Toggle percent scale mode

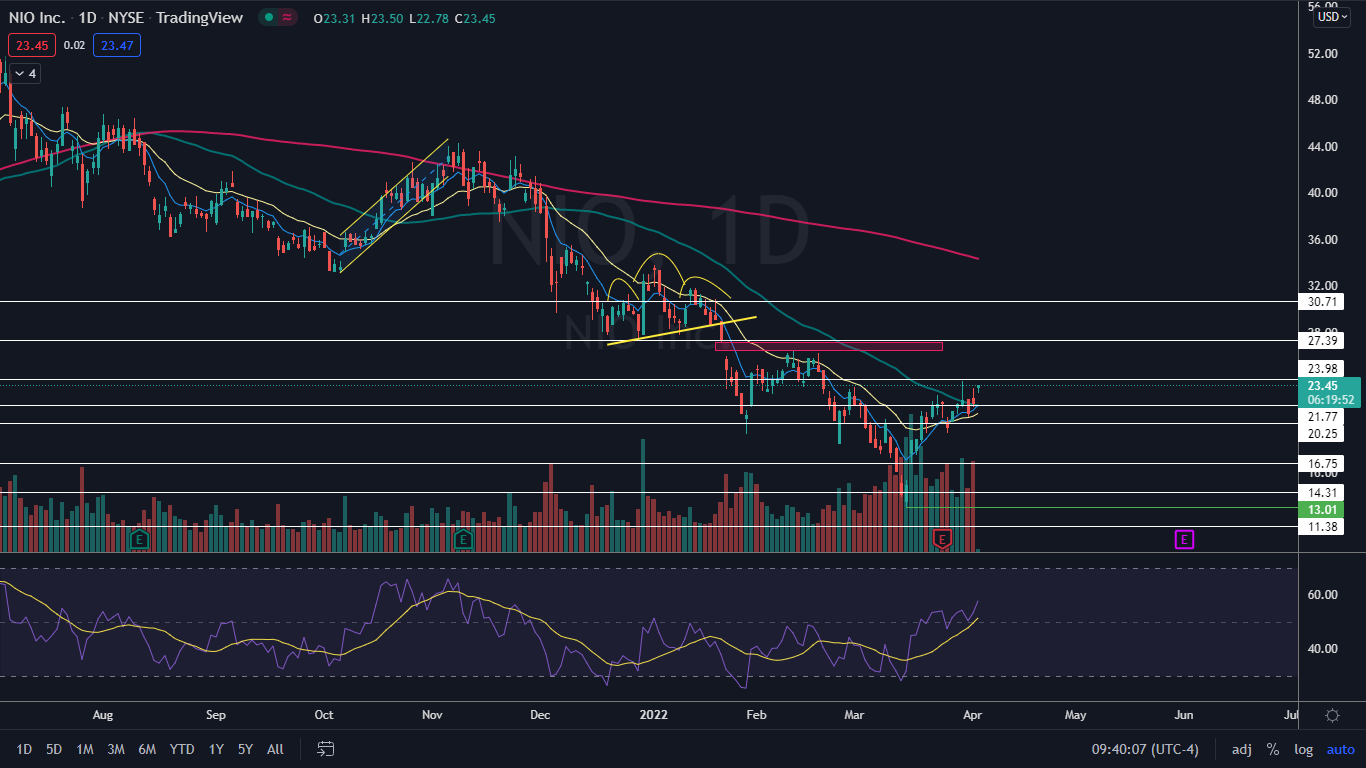pyautogui.click(x=1272, y=749)
